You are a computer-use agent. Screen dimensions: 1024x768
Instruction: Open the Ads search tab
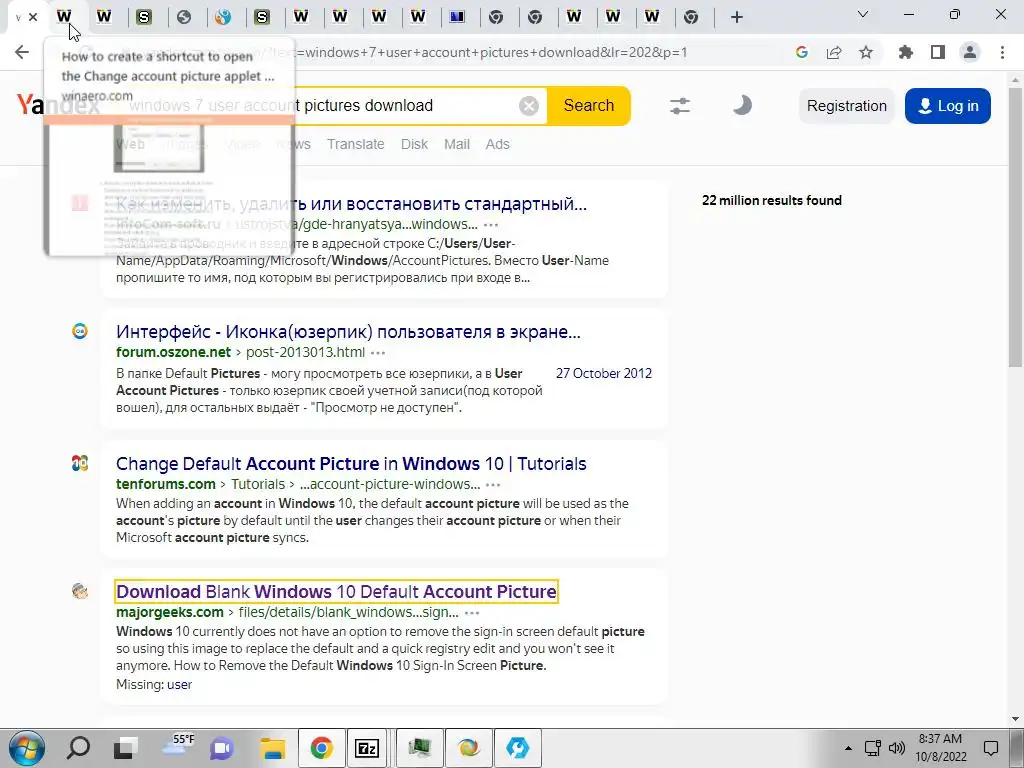click(x=497, y=144)
